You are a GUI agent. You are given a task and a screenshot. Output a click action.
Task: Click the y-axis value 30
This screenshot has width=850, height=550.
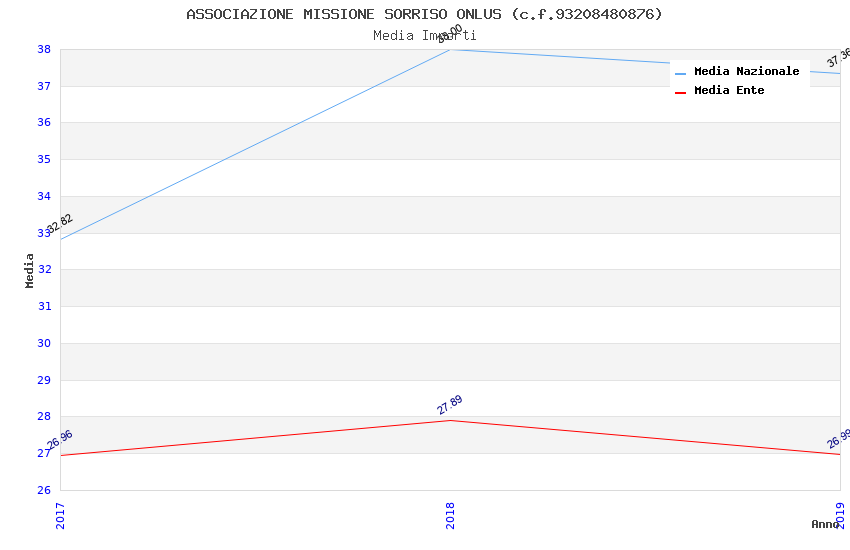click(44, 343)
